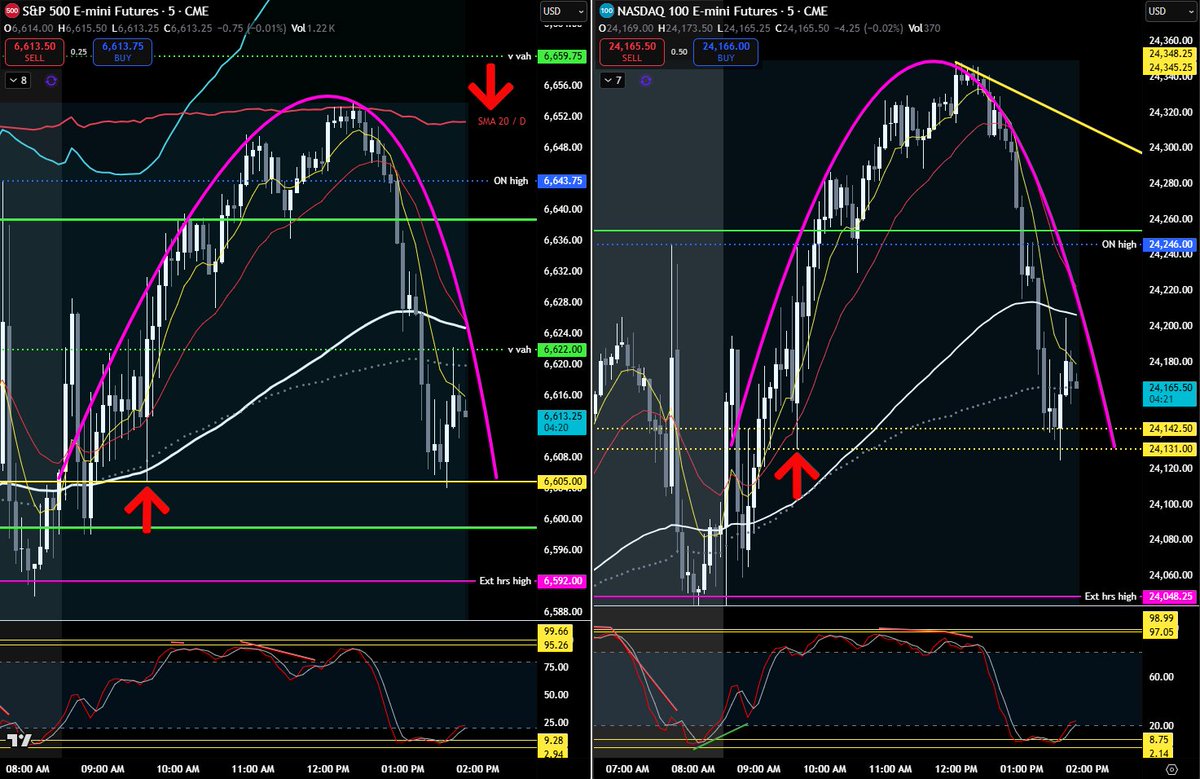Image resolution: width=1200 pixels, height=779 pixels.
Task: Select the yellow 24,348.25 price label
Action: [1172, 55]
